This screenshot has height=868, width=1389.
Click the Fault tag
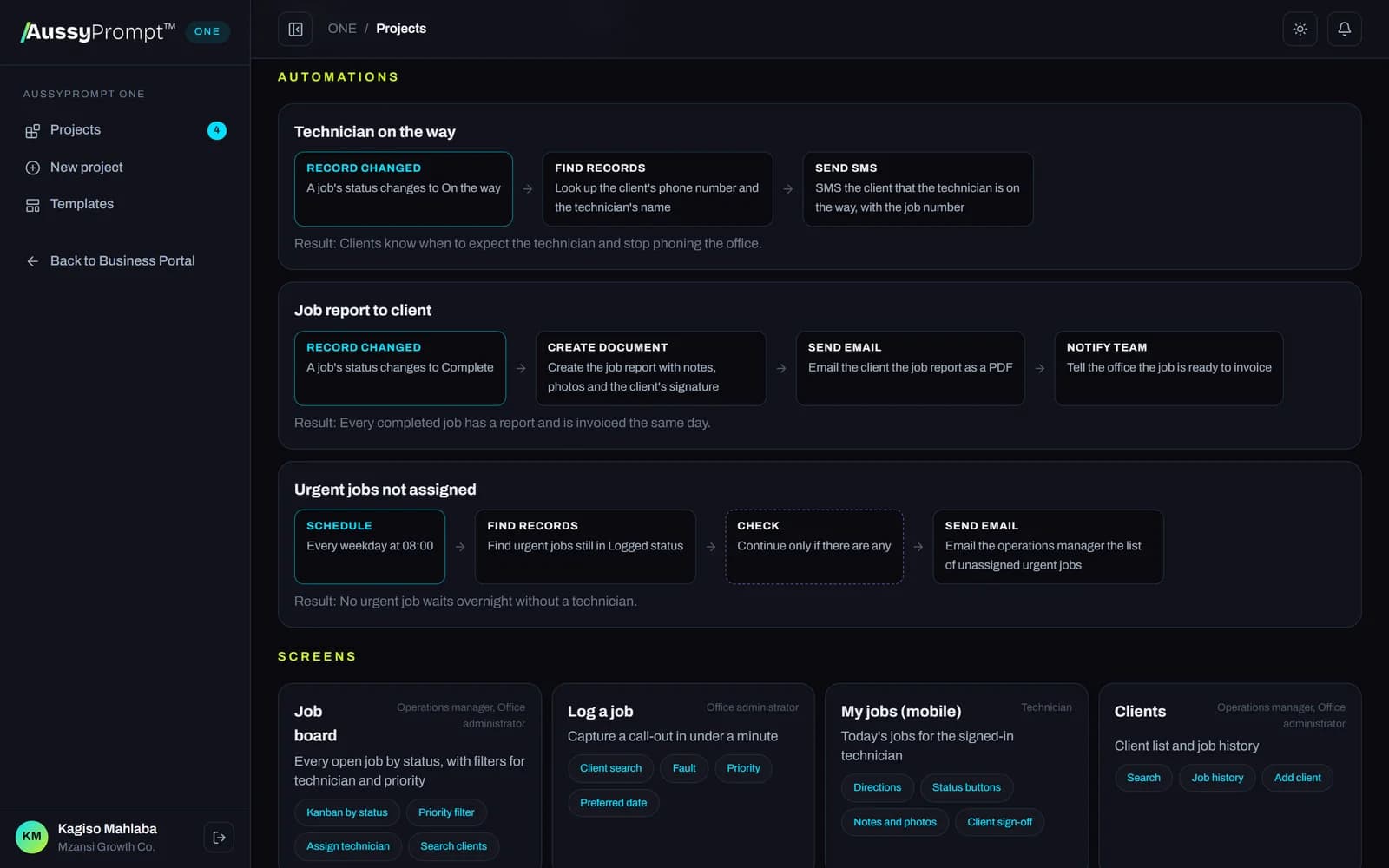tap(684, 768)
